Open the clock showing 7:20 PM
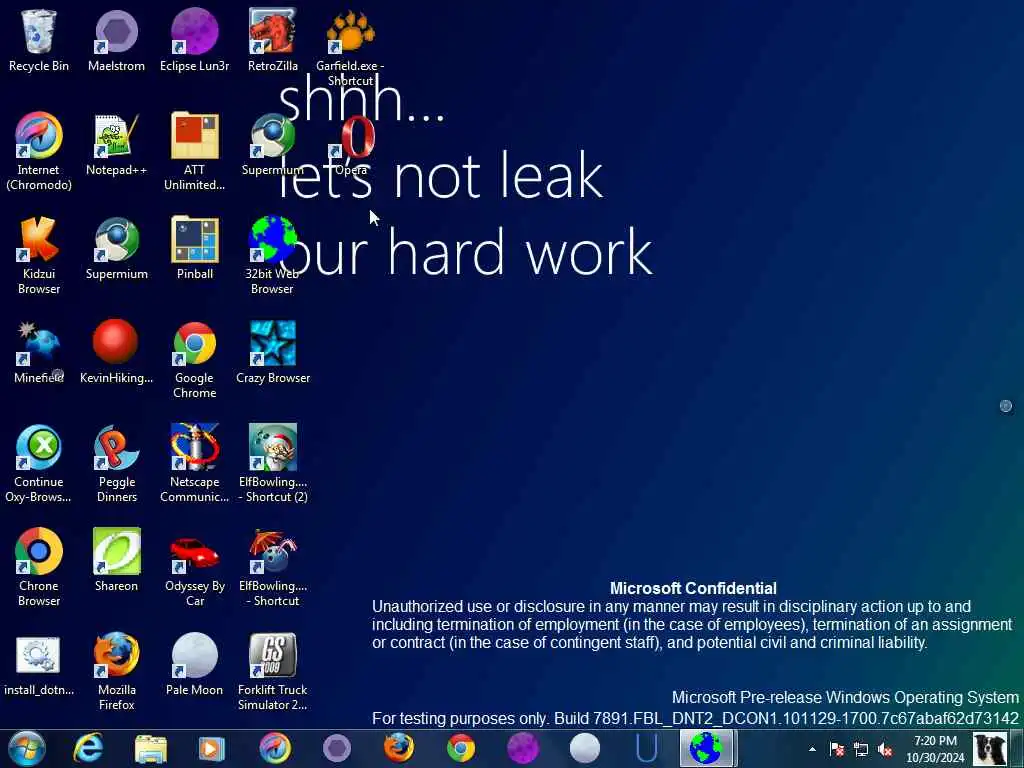 pyautogui.click(x=935, y=749)
